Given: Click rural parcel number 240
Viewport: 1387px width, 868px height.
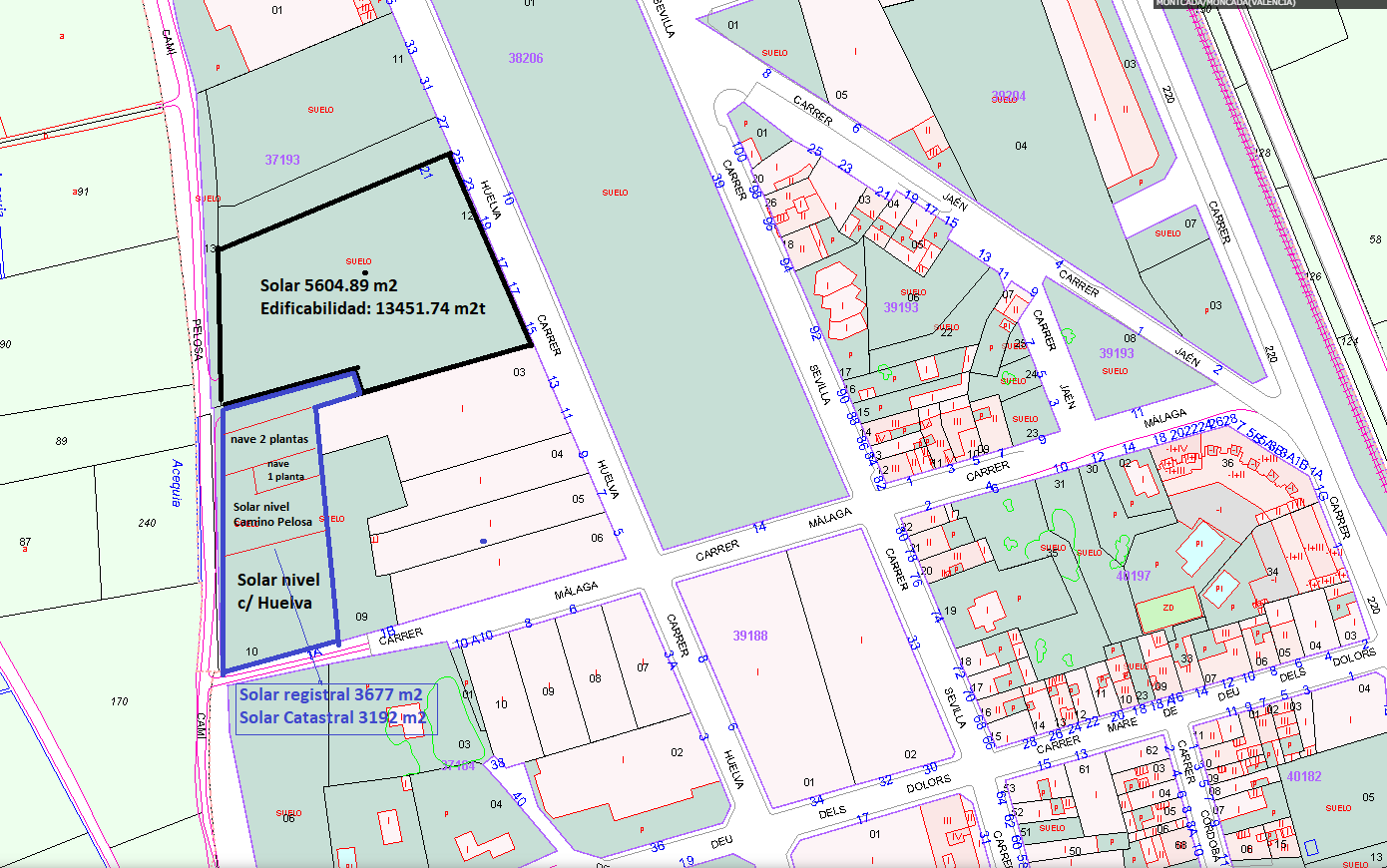Looking at the screenshot, I should click(x=148, y=523).
